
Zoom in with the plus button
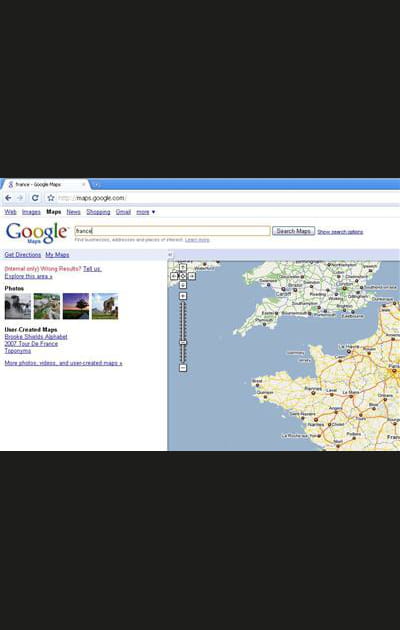[x=183, y=296]
